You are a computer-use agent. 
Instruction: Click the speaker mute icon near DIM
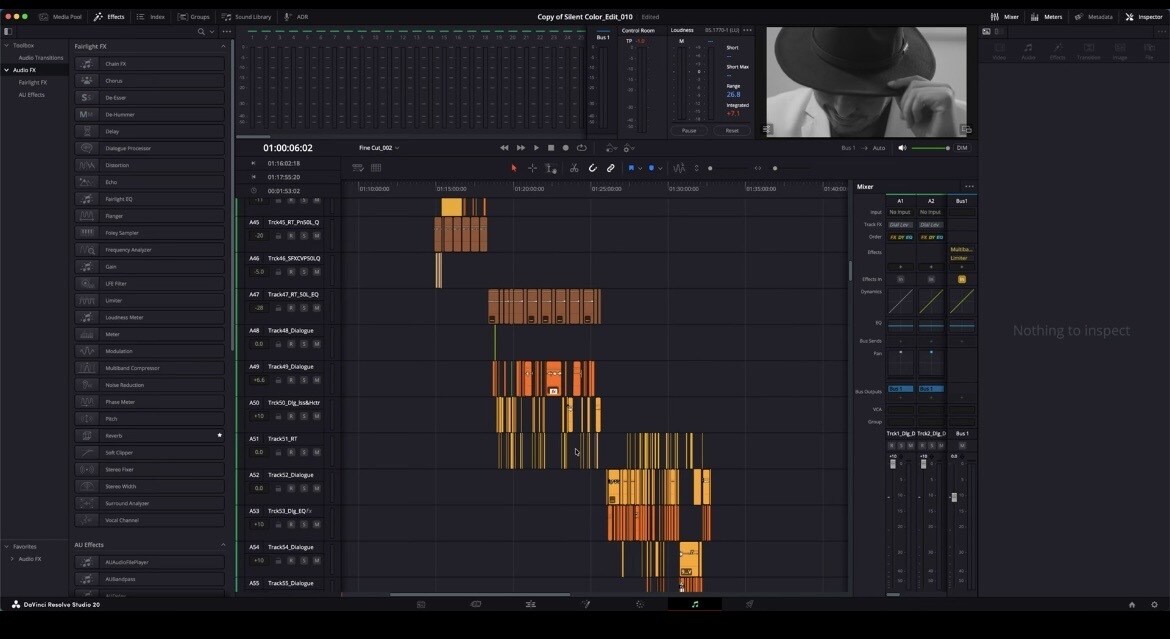click(x=902, y=148)
